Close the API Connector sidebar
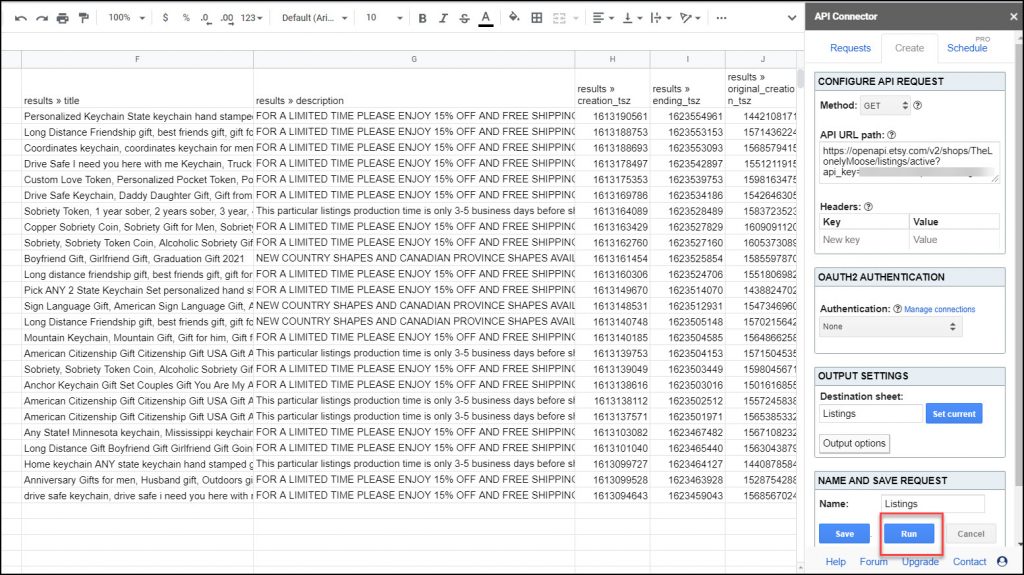 pos(1008,16)
